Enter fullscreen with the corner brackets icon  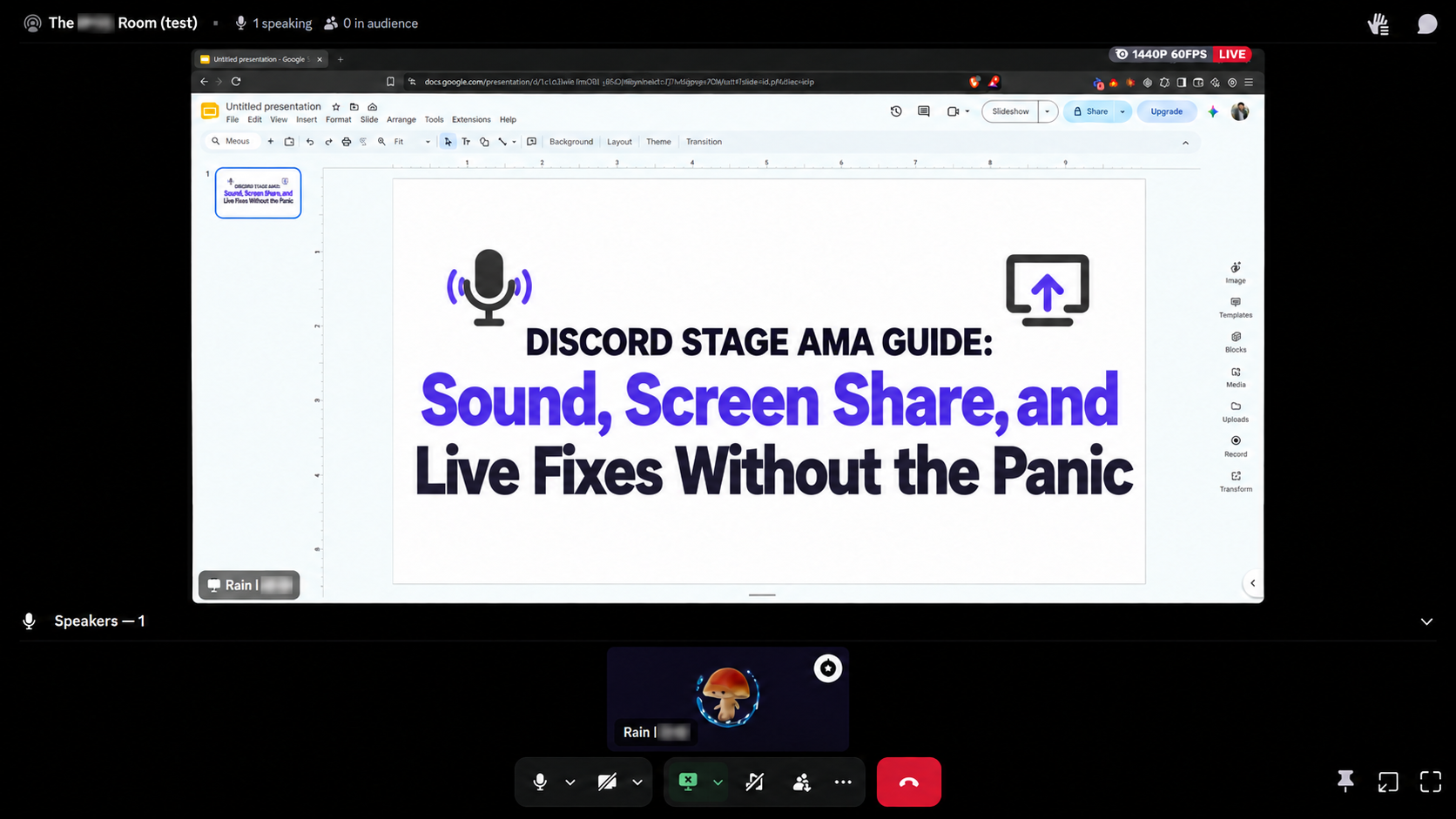(x=1430, y=782)
